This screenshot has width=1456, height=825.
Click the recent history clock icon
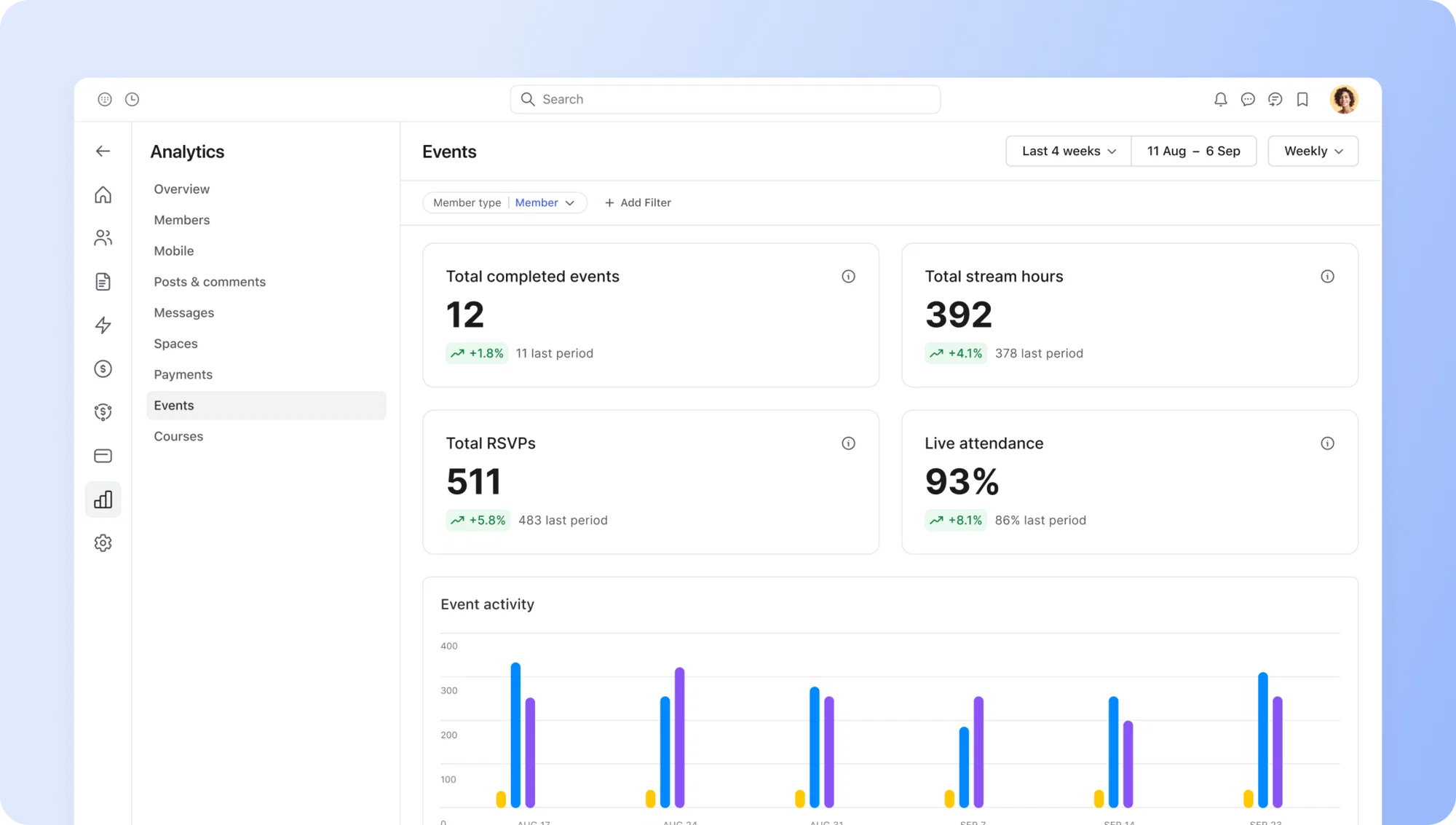132,100
